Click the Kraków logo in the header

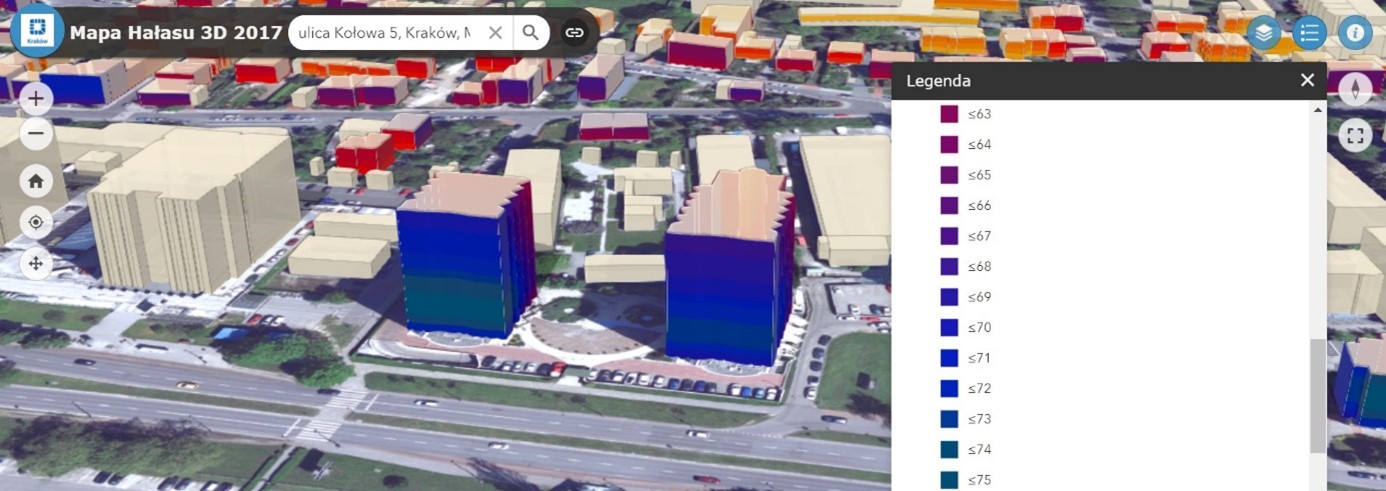click(37, 31)
